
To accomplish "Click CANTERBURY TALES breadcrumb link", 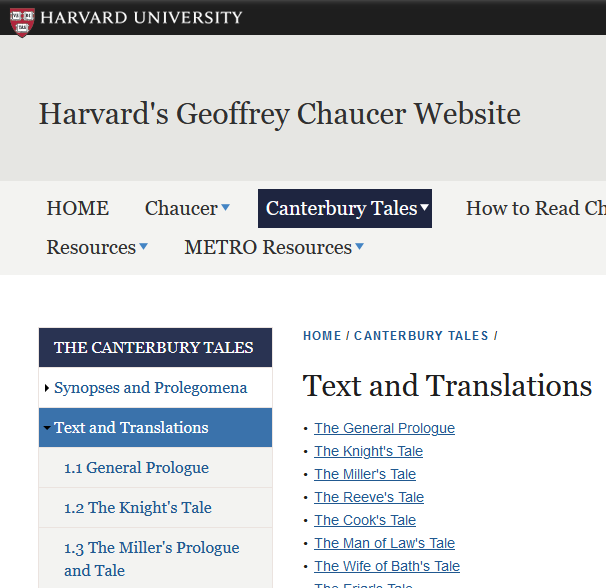I will [421, 336].
